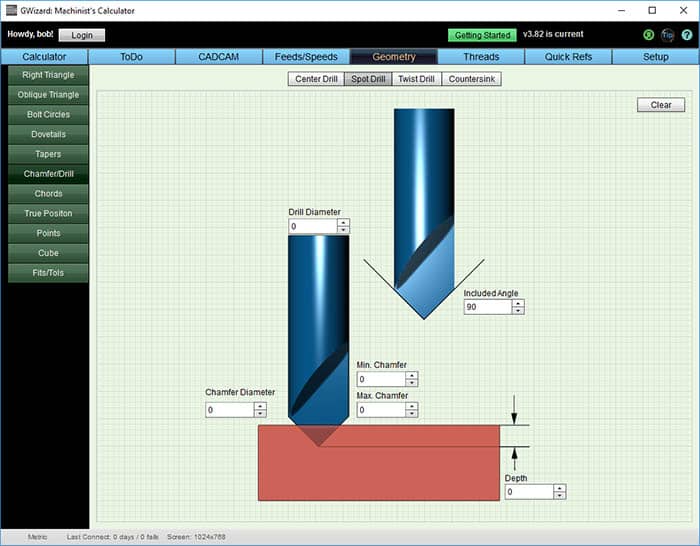This screenshot has height=546, width=700.
Task: Click the 'Screen: 1024x768' status text
Action: click(196, 537)
